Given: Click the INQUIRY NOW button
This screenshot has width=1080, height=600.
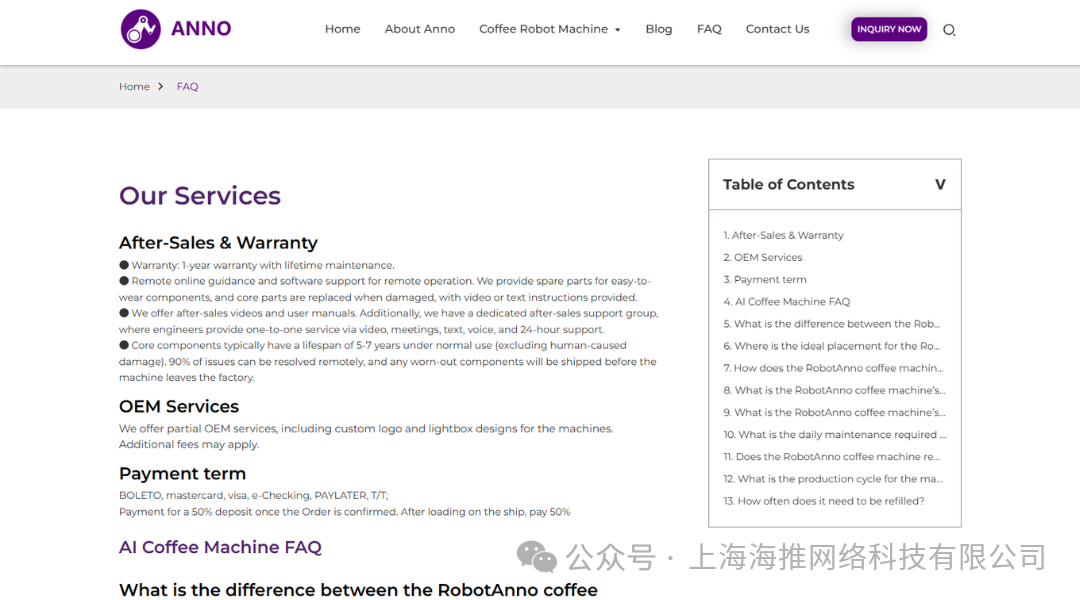Looking at the screenshot, I should 889,29.
